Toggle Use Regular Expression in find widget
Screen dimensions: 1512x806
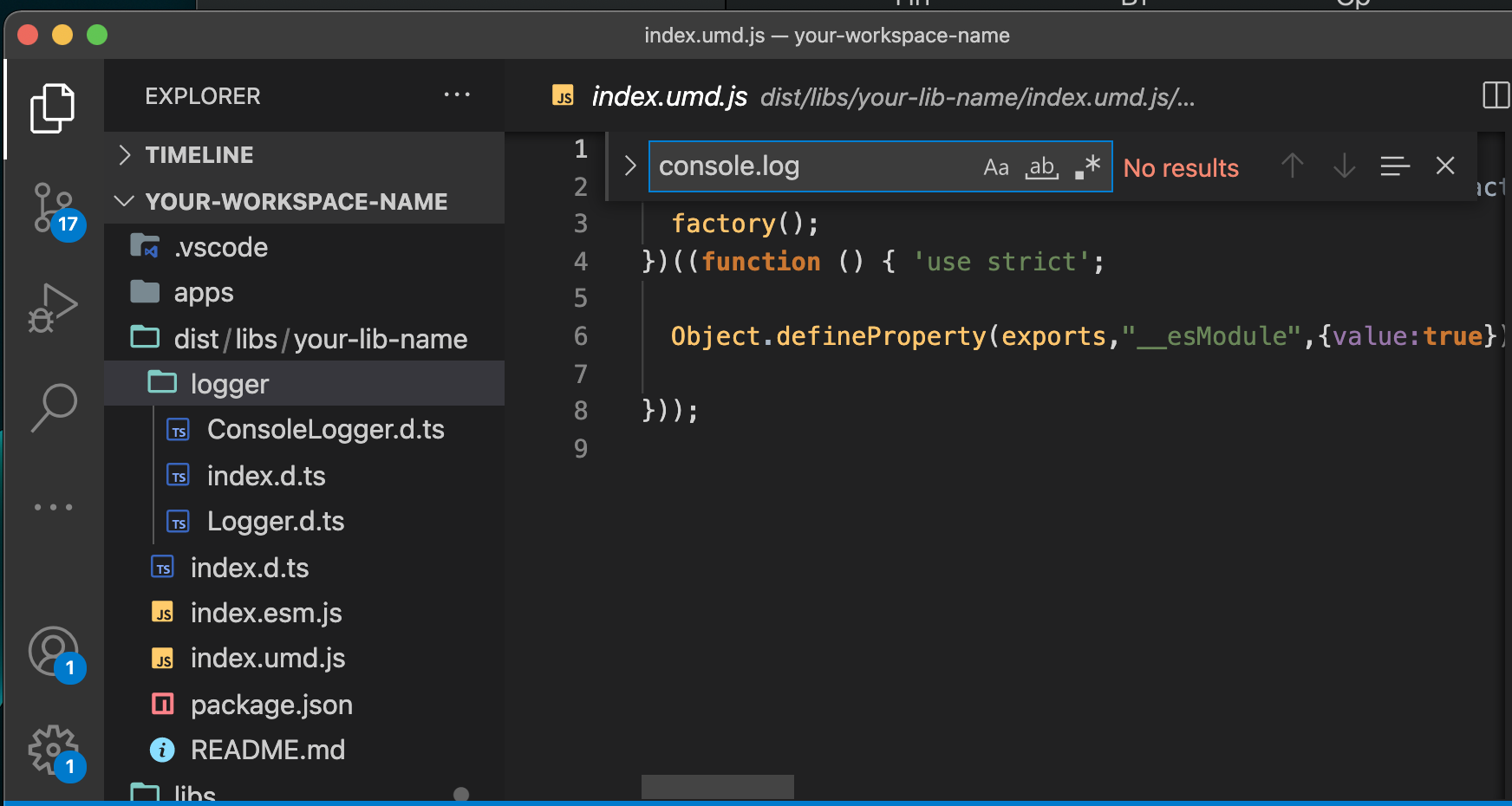[x=1087, y=166]
